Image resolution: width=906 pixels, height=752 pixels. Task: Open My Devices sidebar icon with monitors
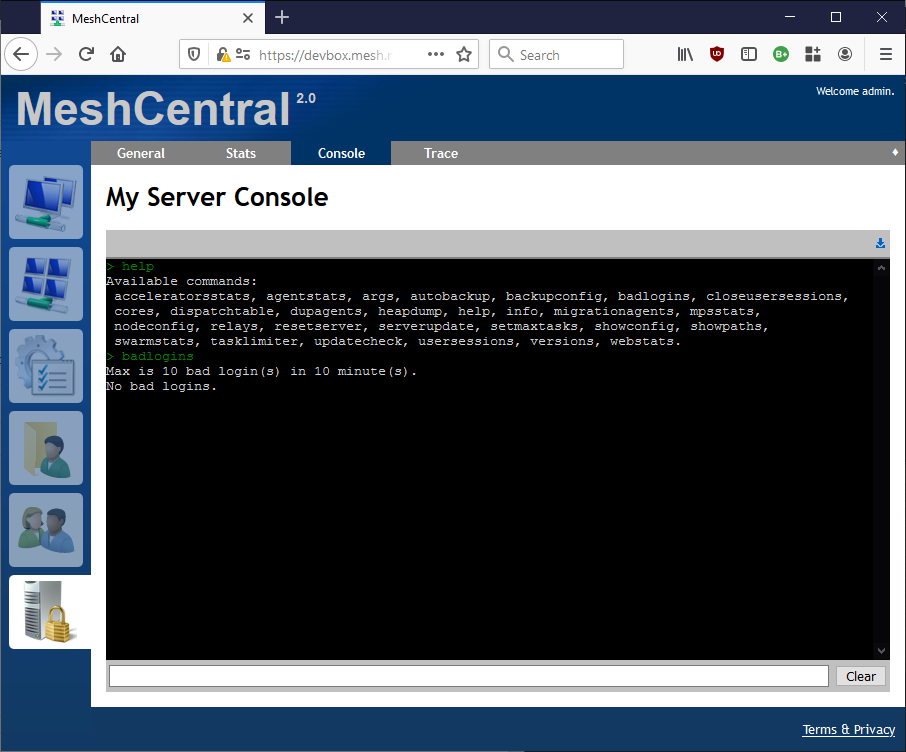46,202
